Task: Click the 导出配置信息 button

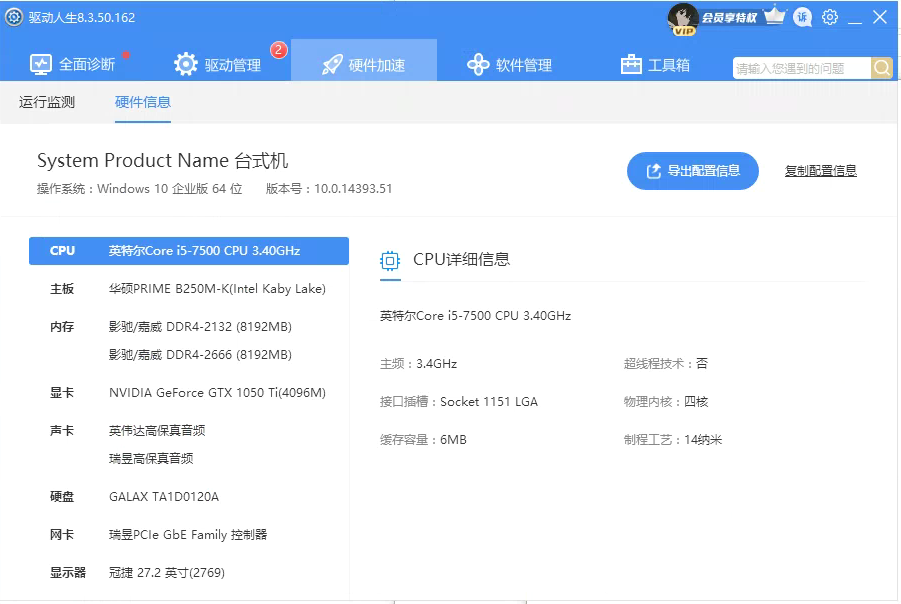Action: point(692,171)
